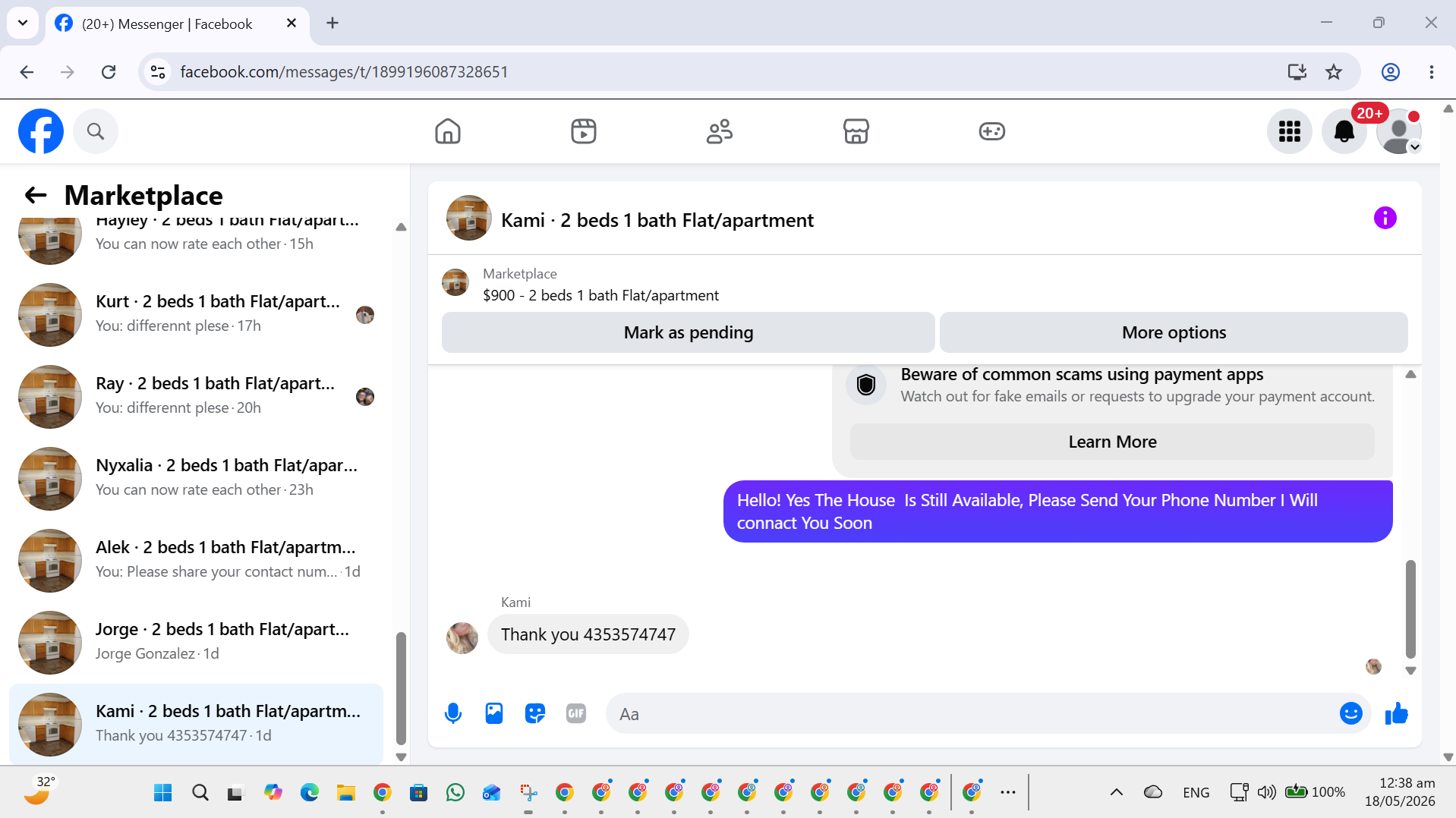
Task: Open Jorge conversation
Action: [x=196, y=642]
